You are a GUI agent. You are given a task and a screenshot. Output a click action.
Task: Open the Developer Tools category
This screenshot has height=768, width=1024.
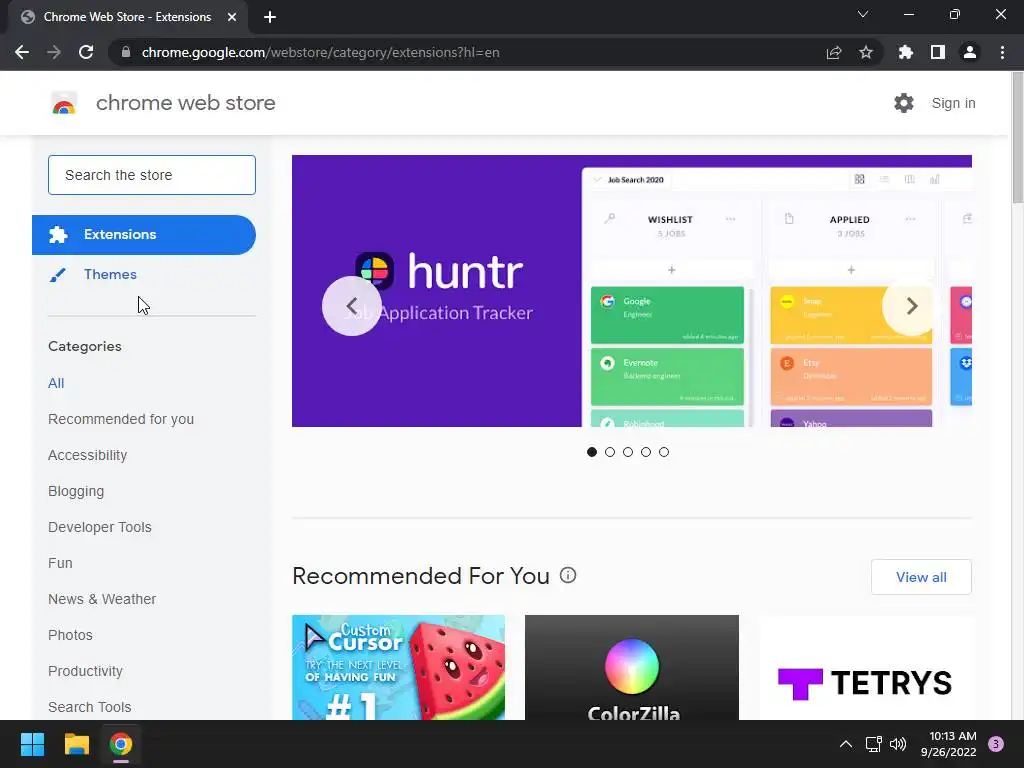tap(99, 527)
